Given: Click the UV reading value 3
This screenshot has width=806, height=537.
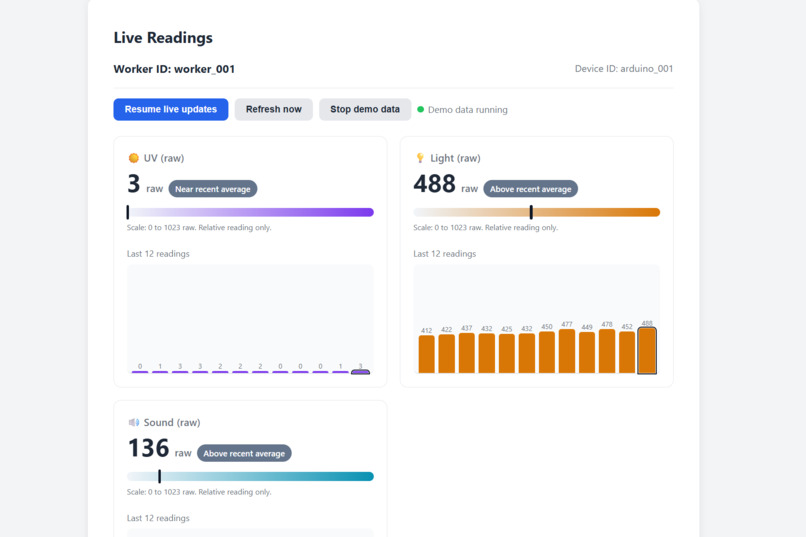Looking at the screenshot, I should click(134, 184).
